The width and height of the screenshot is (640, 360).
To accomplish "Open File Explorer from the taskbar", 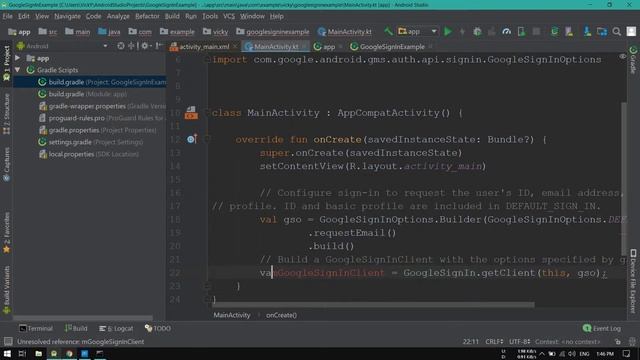I will click(x=38, y=353).
